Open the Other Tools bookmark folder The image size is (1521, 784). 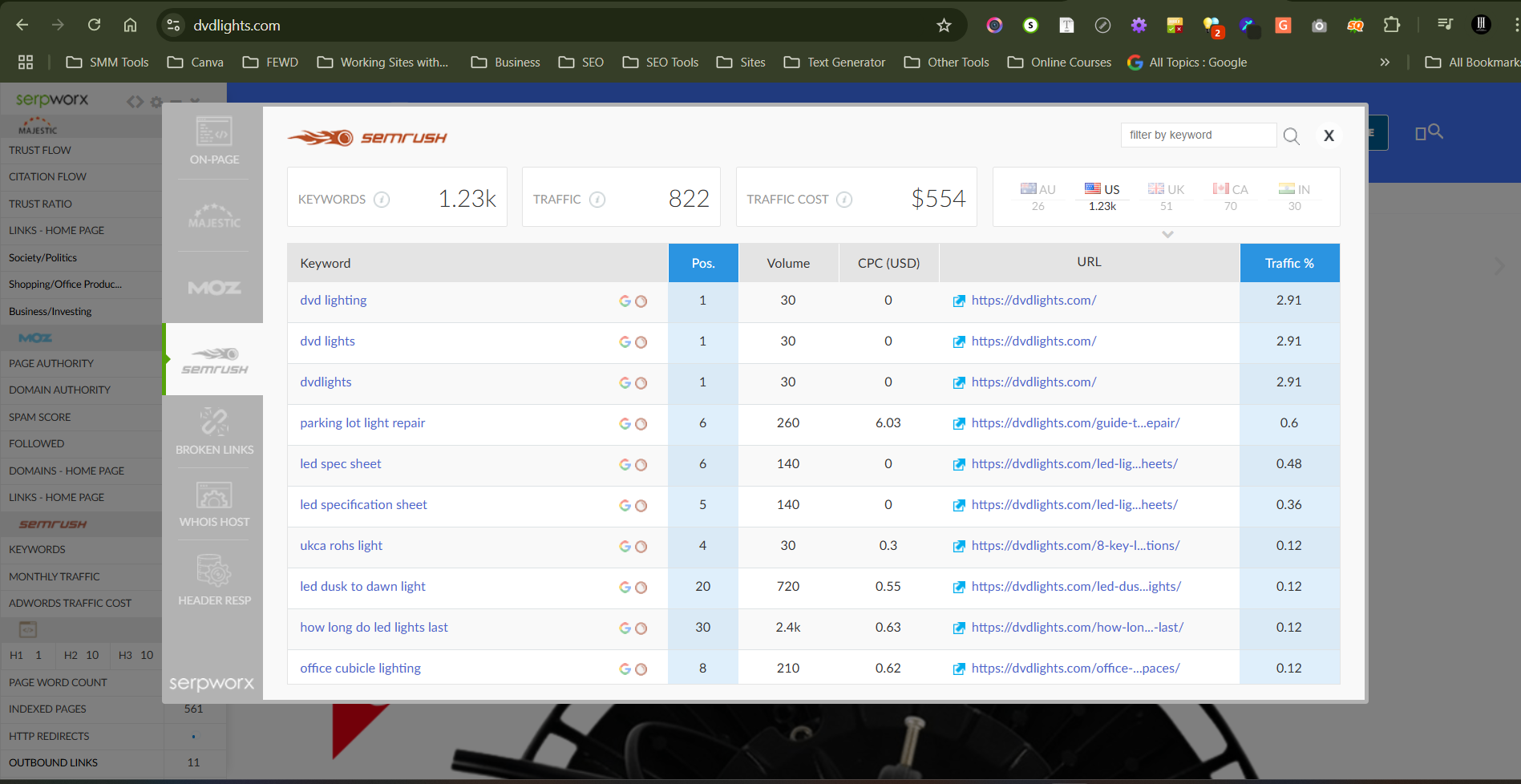tap(946, 62)
